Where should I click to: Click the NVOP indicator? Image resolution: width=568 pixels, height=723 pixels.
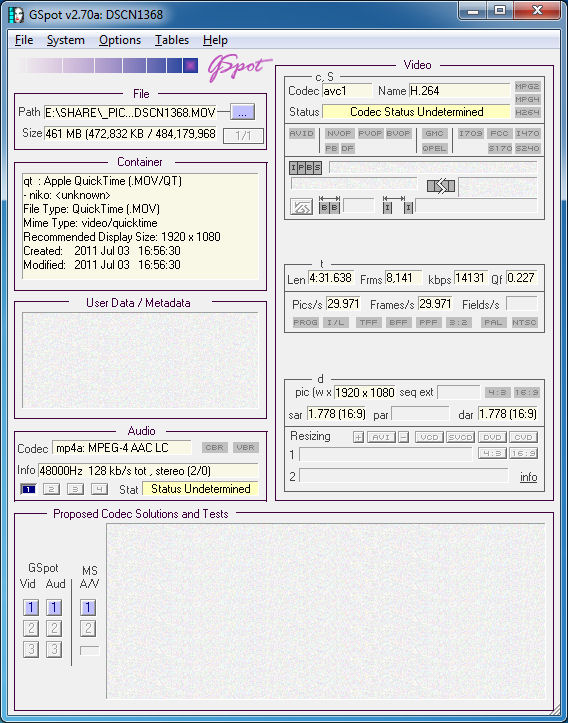coord(339,133)
